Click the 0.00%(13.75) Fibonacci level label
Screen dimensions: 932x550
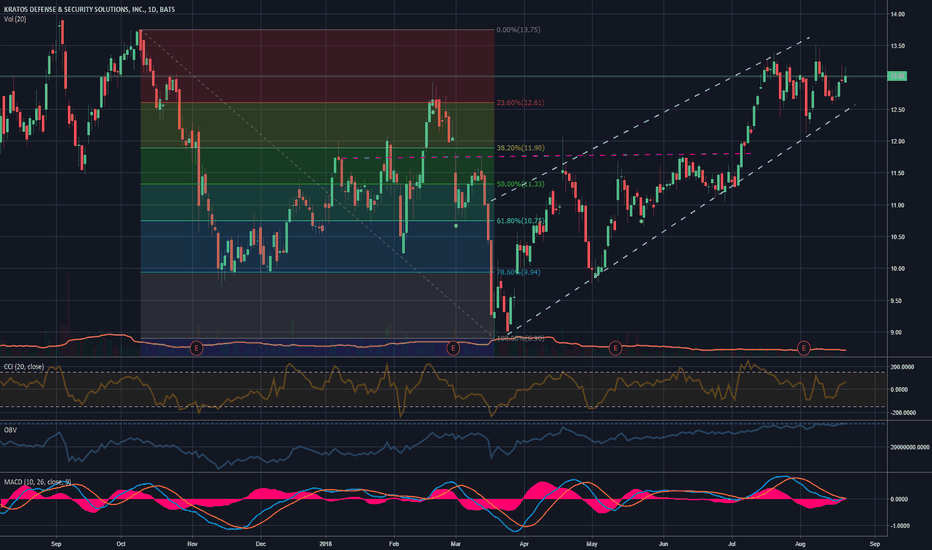518,30
